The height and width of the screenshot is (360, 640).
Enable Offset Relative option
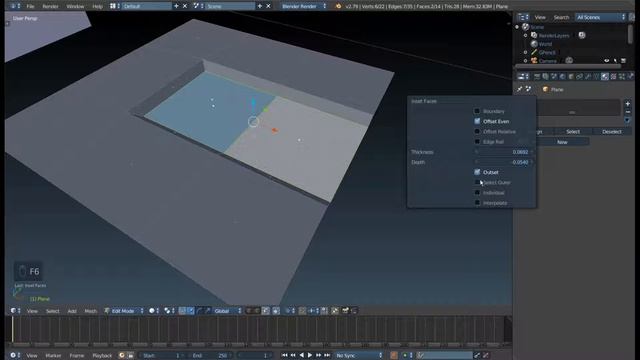(x=477, y=131)
